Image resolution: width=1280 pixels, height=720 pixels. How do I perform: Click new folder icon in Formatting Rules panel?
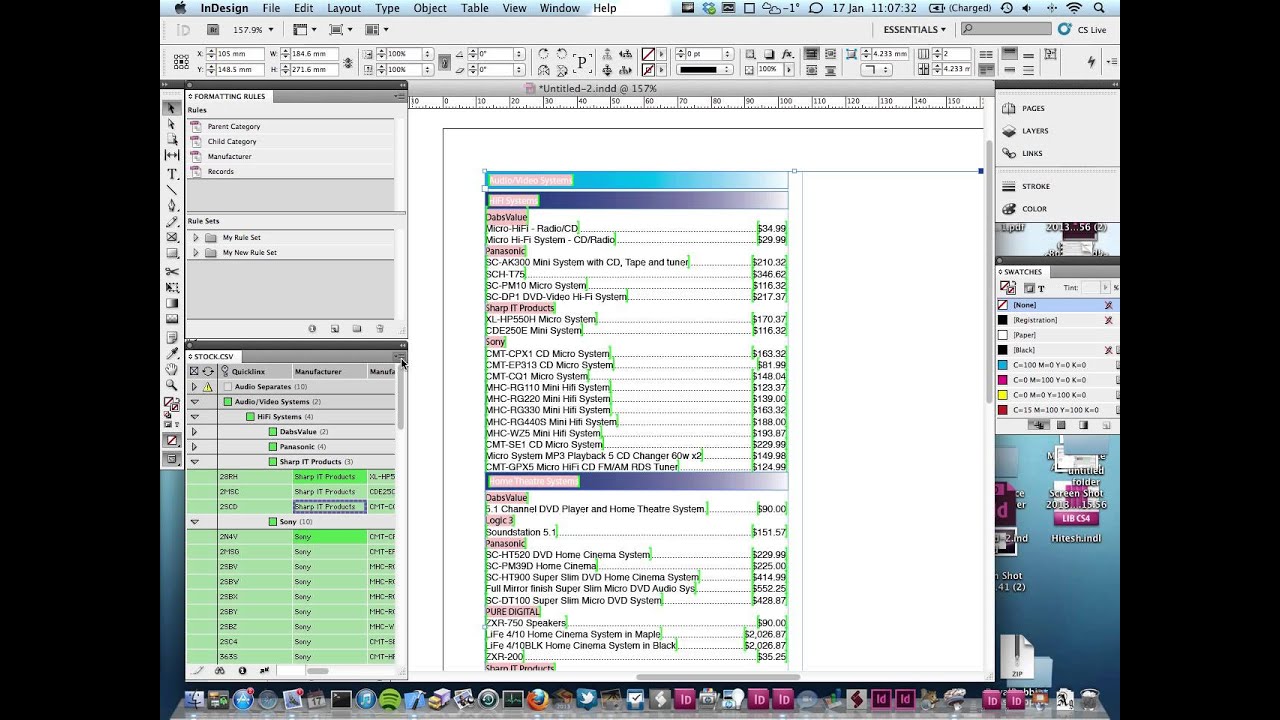pyautogui.click(x=357, y=329)
